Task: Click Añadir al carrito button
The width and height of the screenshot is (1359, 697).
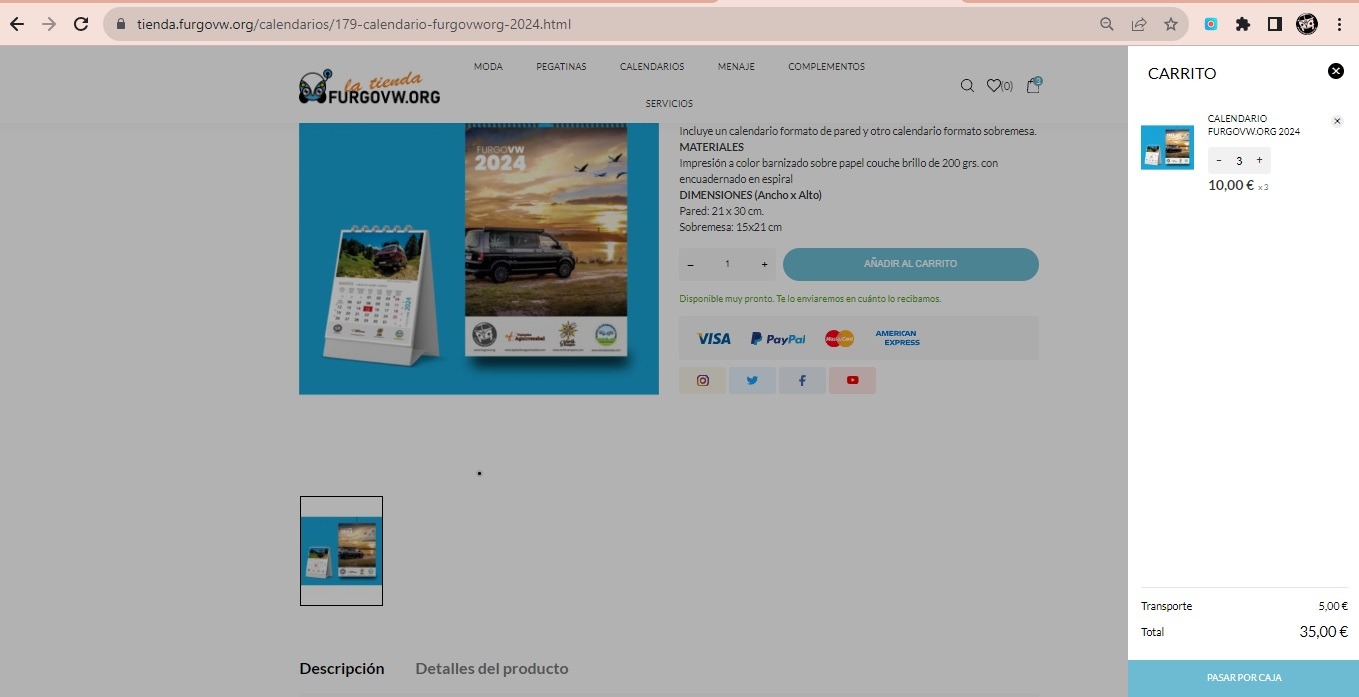Action: pos(910,264)
